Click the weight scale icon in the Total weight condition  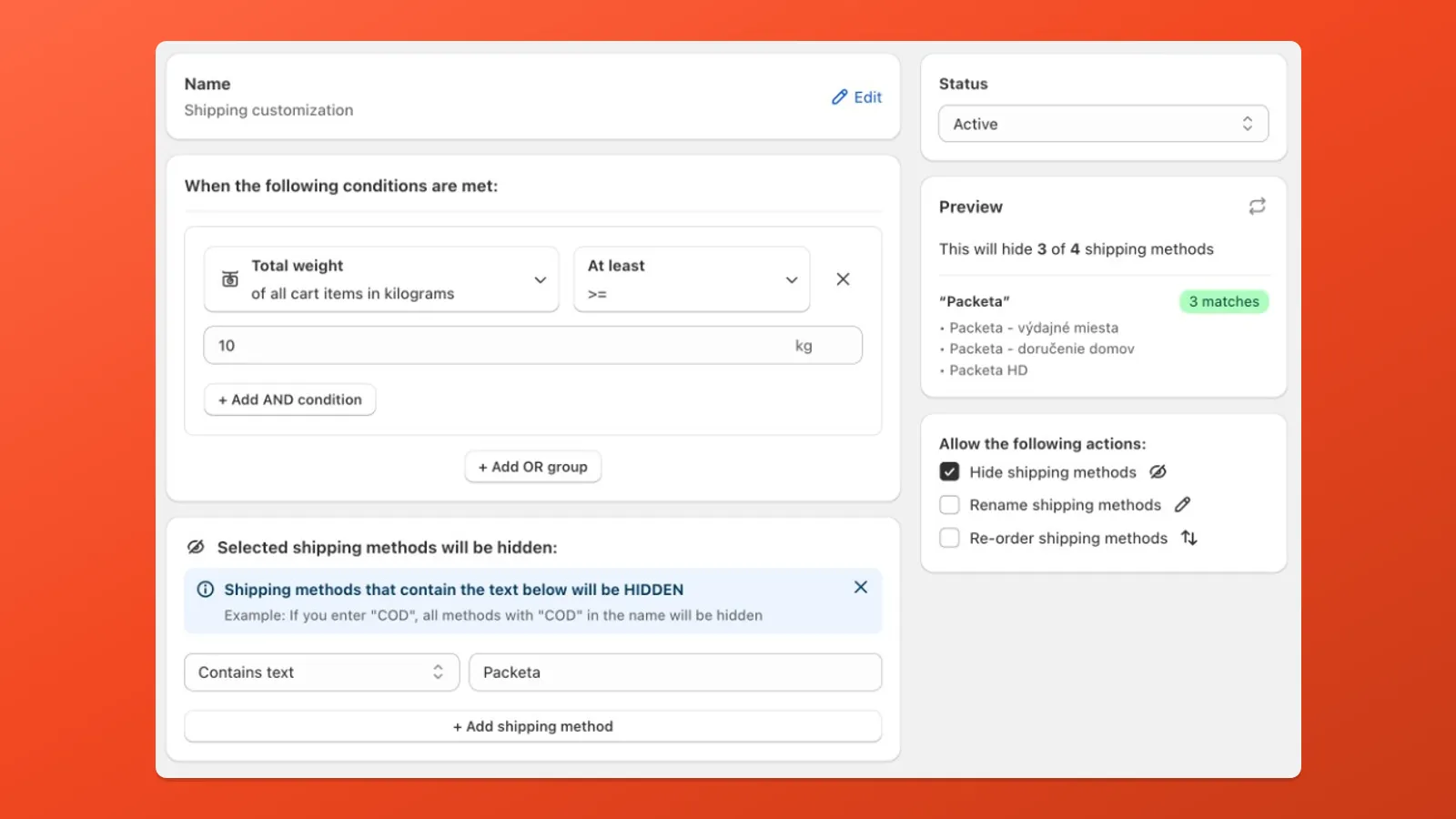[x=229, y=278]
